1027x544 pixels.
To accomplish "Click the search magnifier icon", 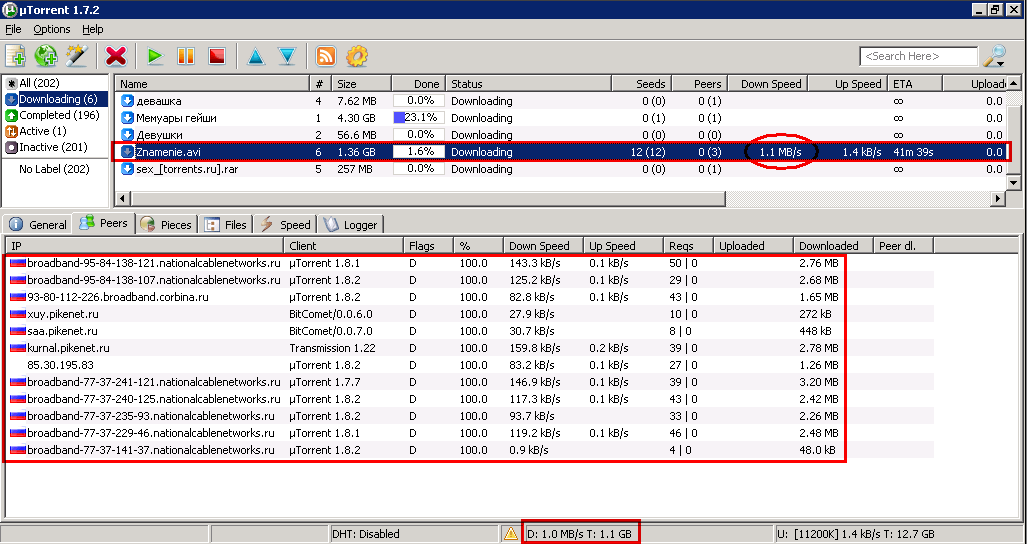I will coord(994,56).
